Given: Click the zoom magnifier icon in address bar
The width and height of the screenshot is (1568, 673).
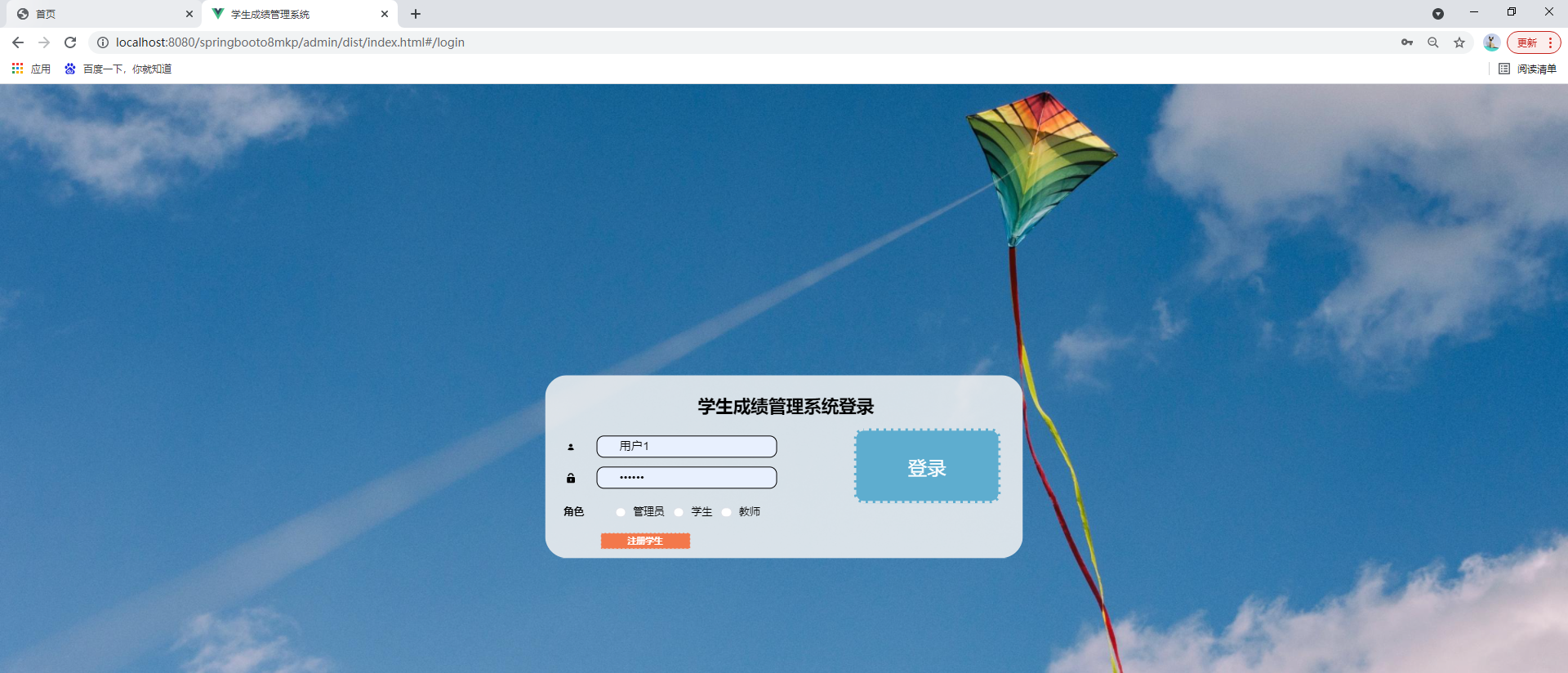Looking at the screenshot, I should click(1433, 42).
